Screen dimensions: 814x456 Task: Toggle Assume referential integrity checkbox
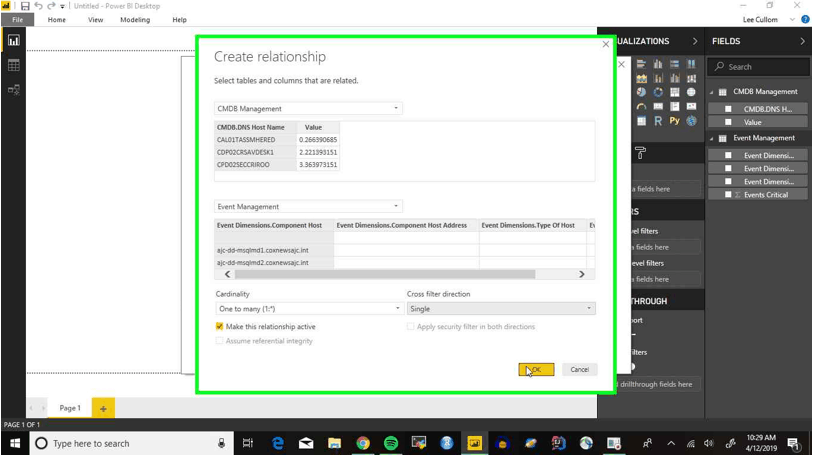point(220,341)
